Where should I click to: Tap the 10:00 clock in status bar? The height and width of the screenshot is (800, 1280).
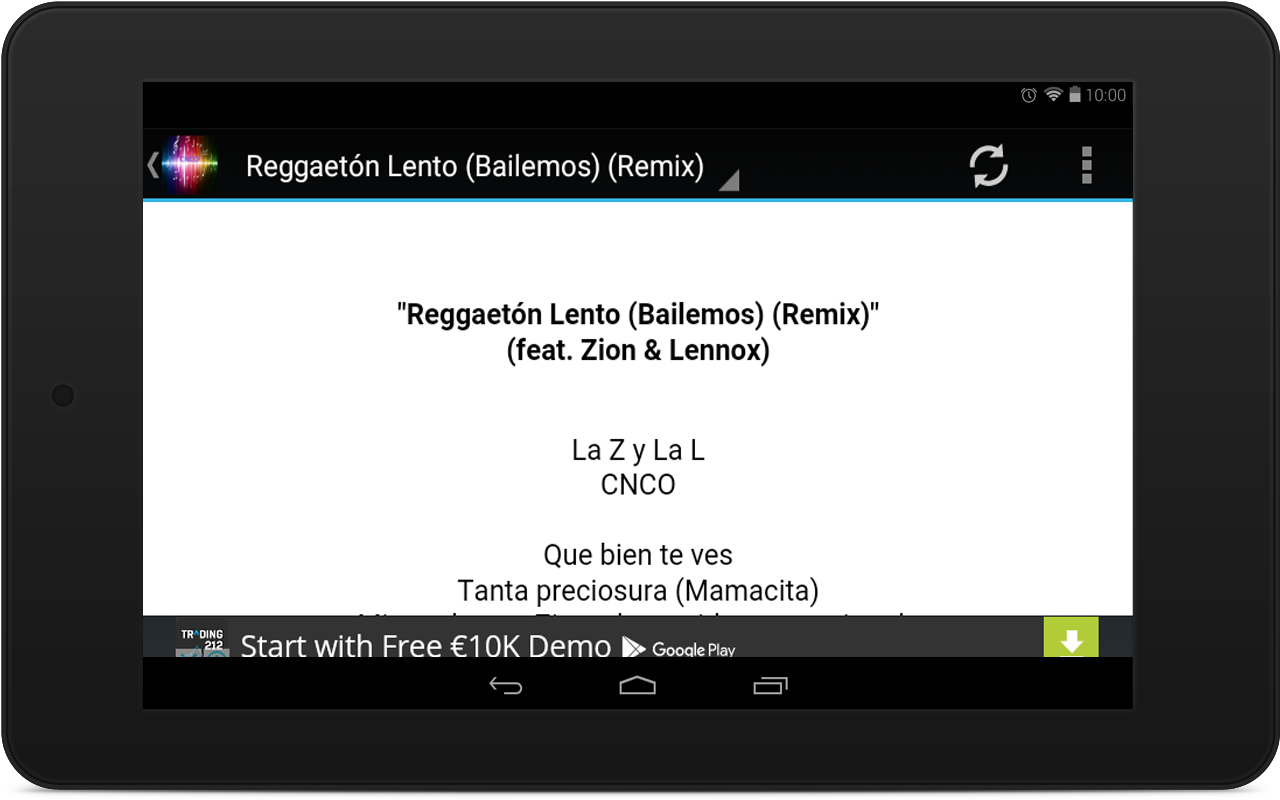tap(1106, 95)
